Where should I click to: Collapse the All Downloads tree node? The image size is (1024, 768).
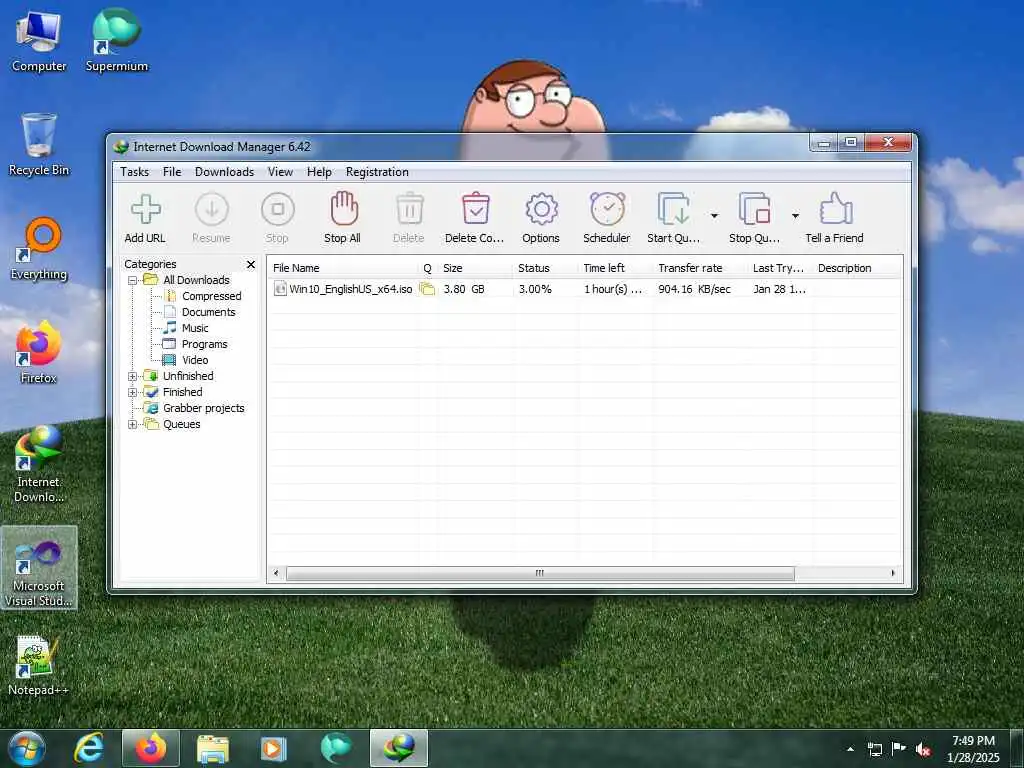(133, 280)
